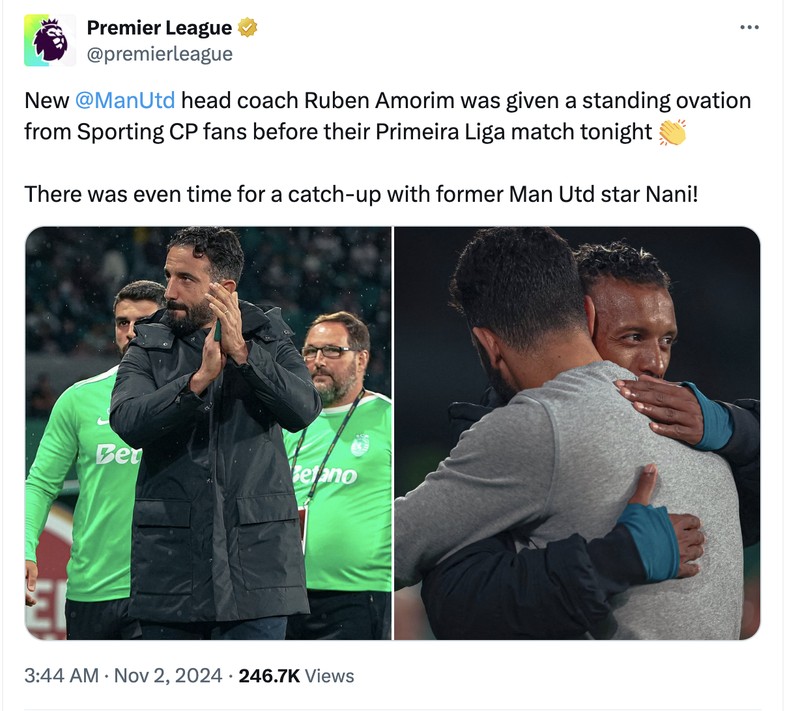The height and width of the screenshot is (711, 800).
Task: Click the 3:44 AM timestamp
Action: 60,676
